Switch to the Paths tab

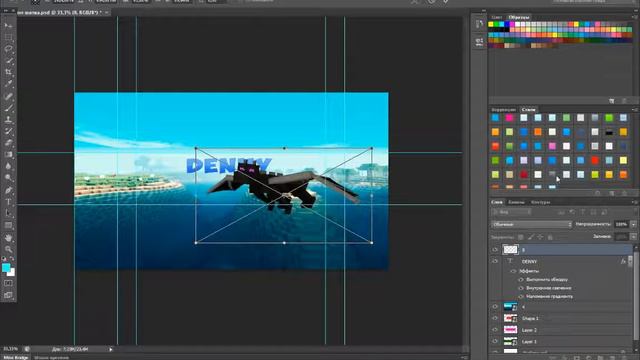(540, 202)
